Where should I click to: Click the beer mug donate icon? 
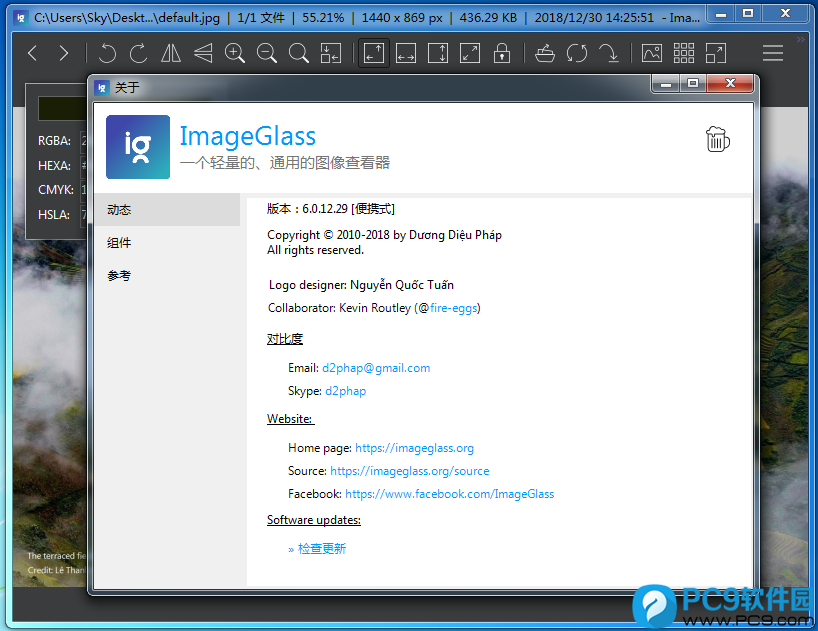pos(717,139)
